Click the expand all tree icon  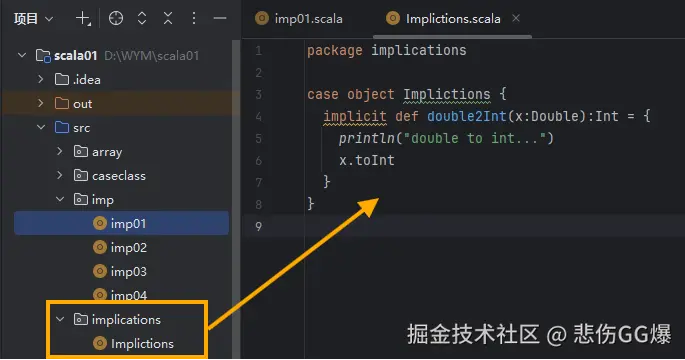tap(142, 18)
